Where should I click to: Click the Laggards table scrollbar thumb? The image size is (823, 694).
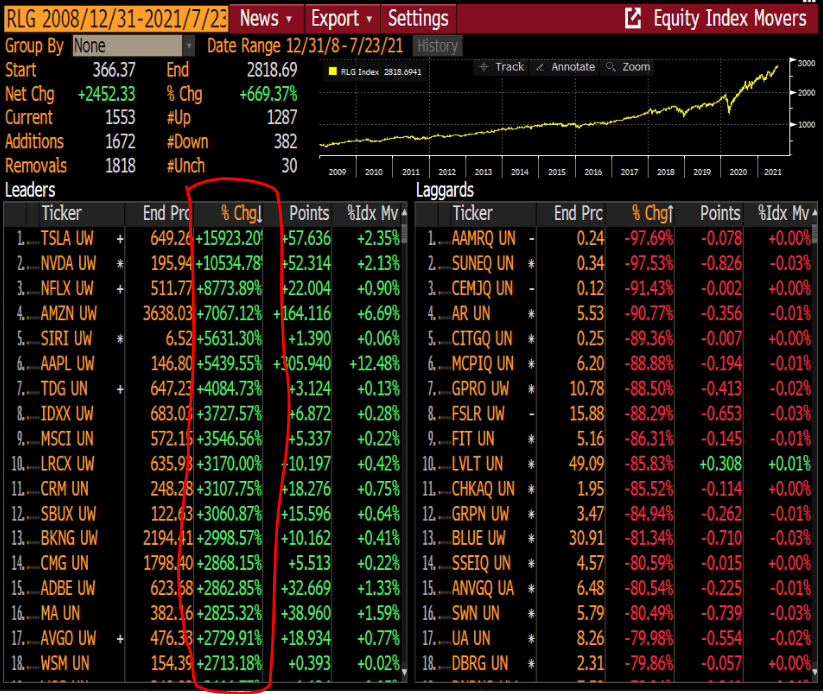(x=814, y=234)
